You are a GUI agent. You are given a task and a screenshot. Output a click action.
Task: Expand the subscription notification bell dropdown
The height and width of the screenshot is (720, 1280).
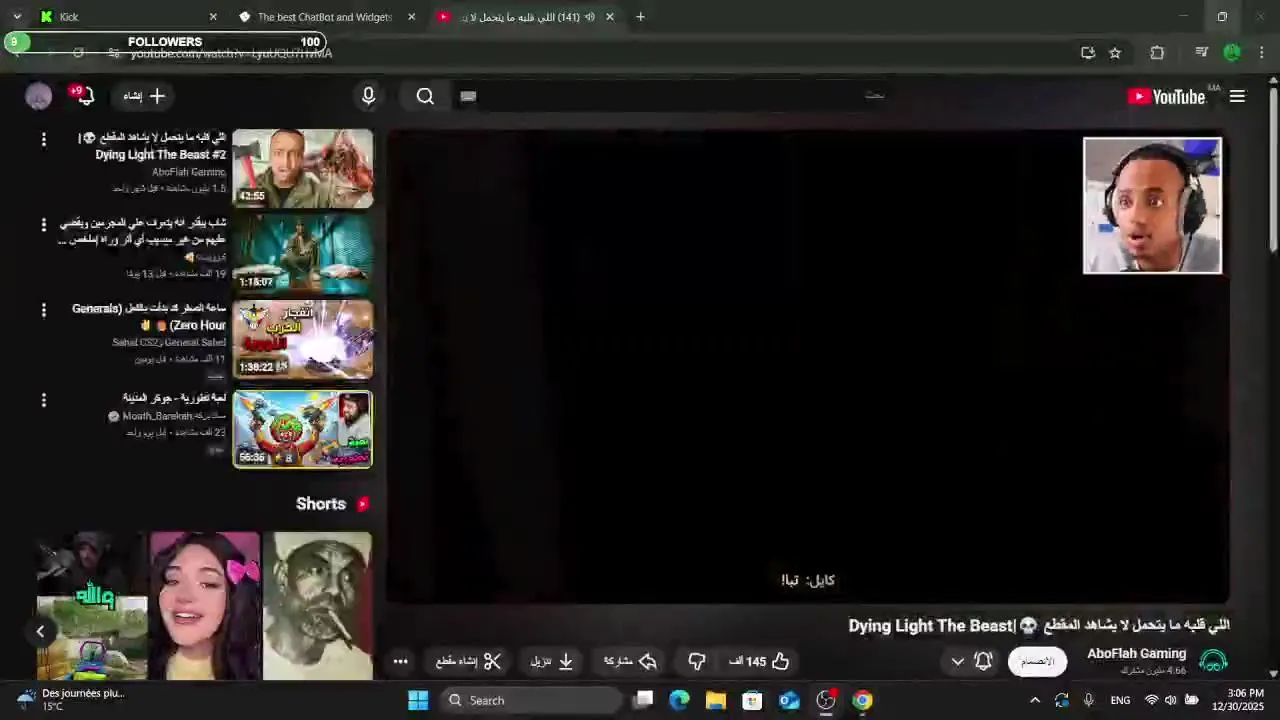click(970, 661)
